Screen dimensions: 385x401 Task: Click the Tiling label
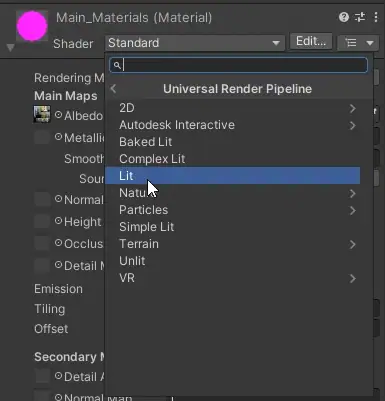coord(49,309)
